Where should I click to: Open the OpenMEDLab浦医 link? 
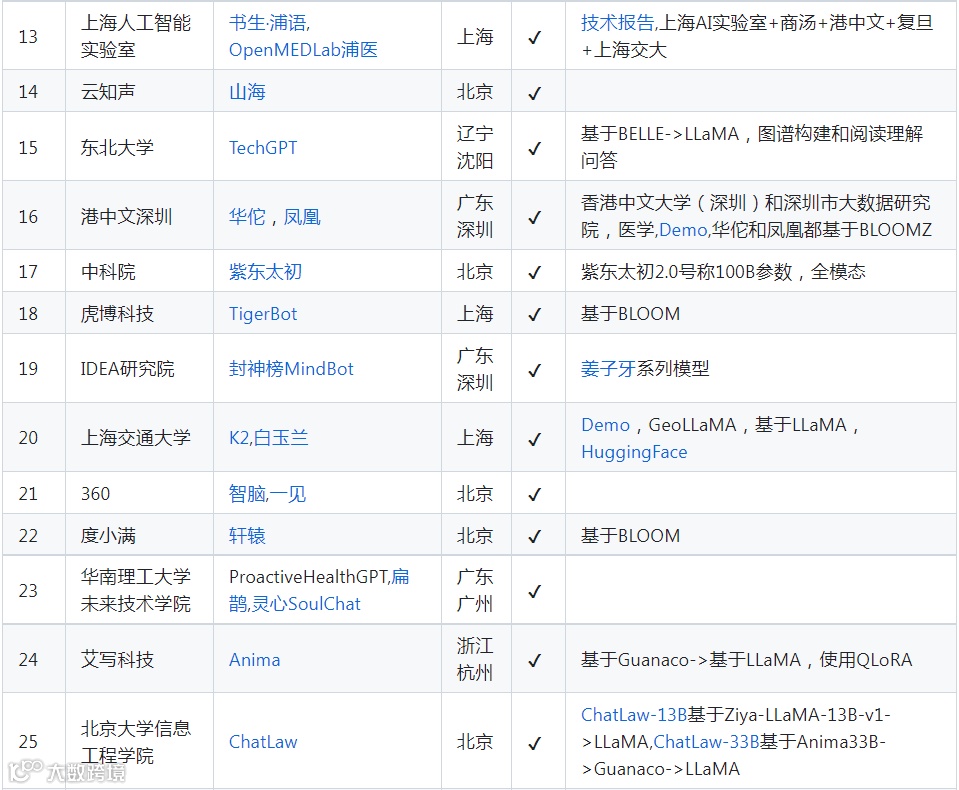[303, 50]
